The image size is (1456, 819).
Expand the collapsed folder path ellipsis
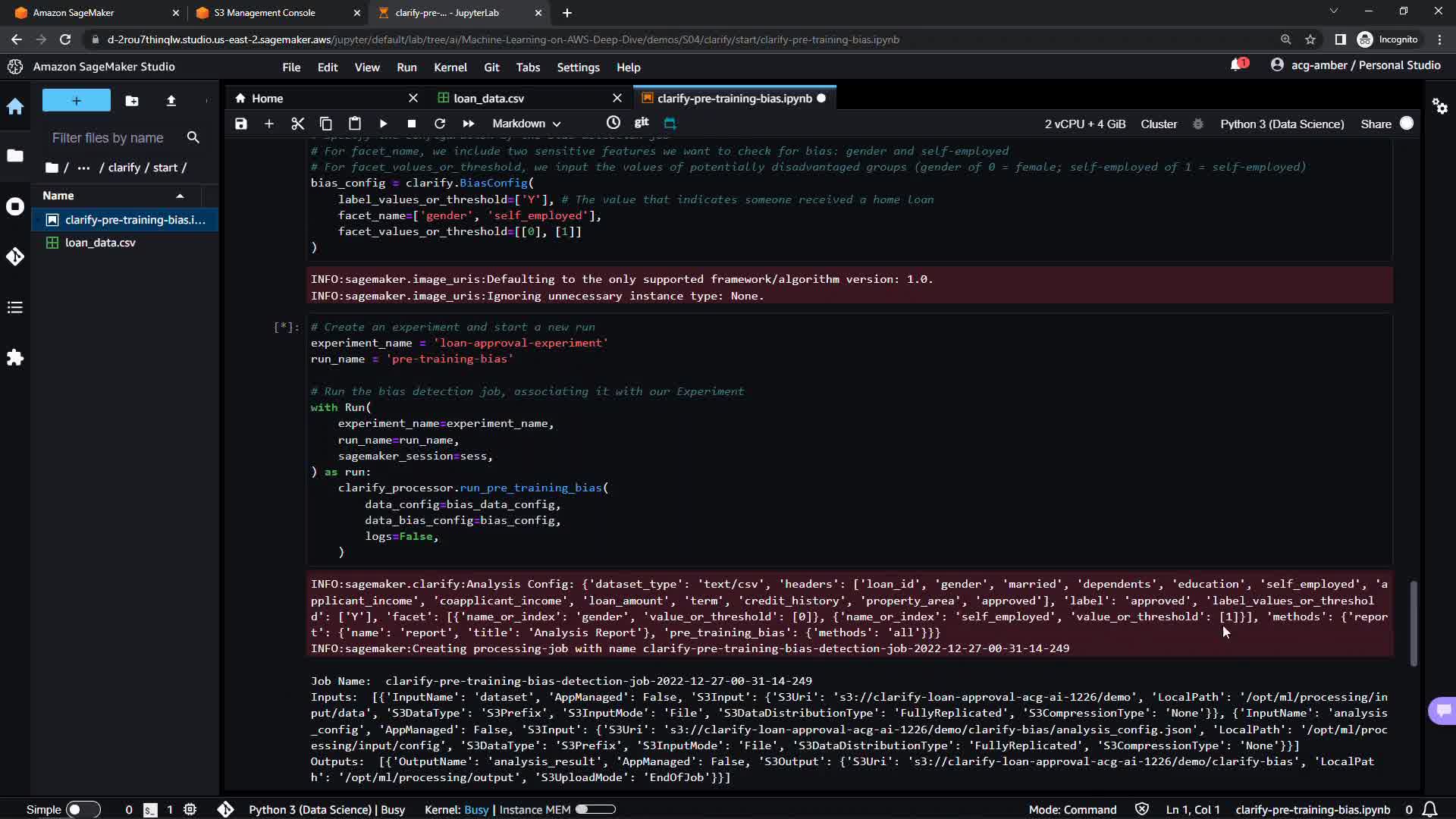point(83,168)
